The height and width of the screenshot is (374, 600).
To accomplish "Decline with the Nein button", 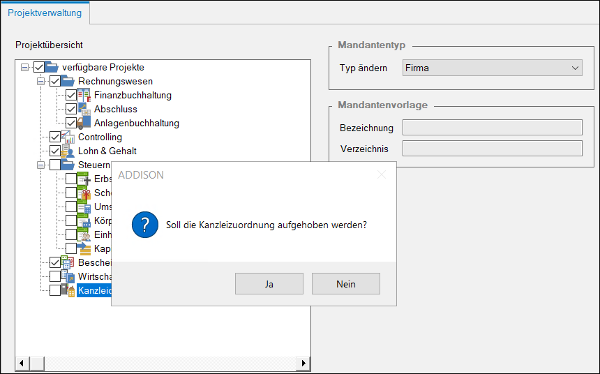I will [x=346, y=284].
